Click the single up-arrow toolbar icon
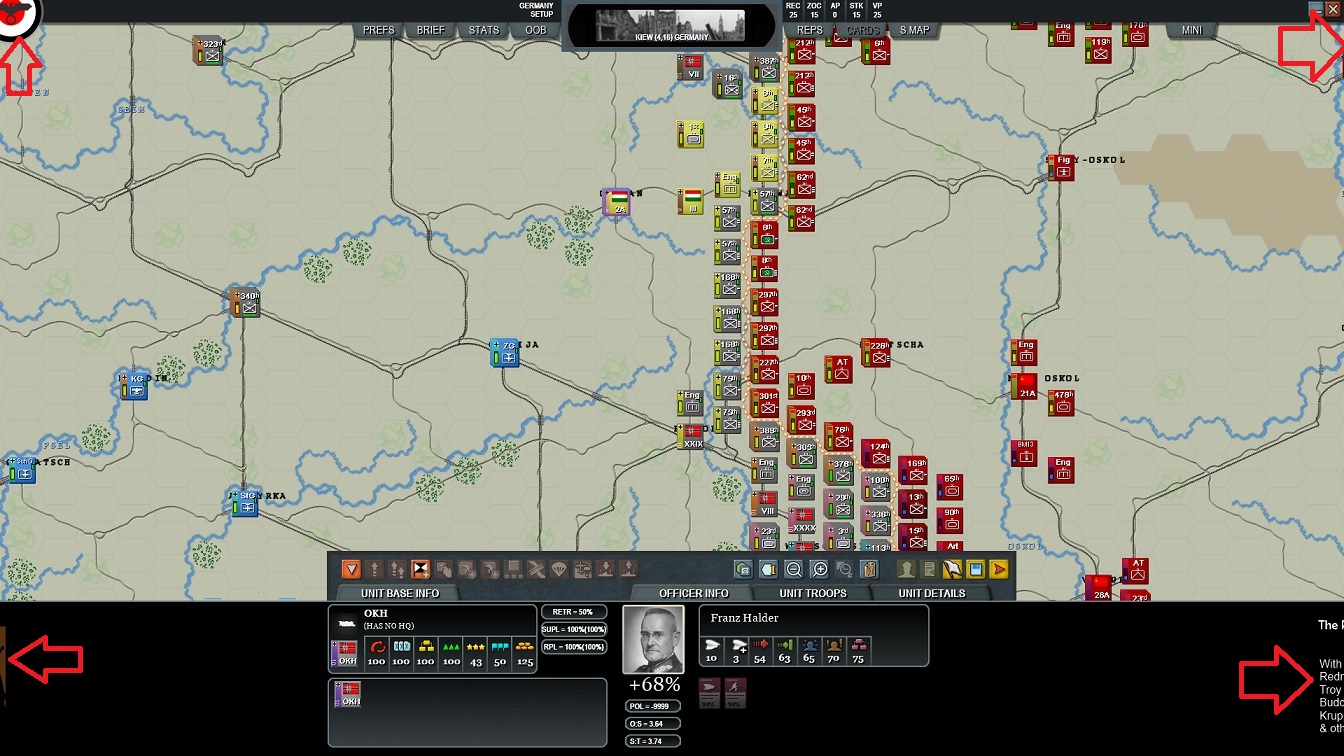This screenshot has width=1344, height=756. [x=375, y=569]
